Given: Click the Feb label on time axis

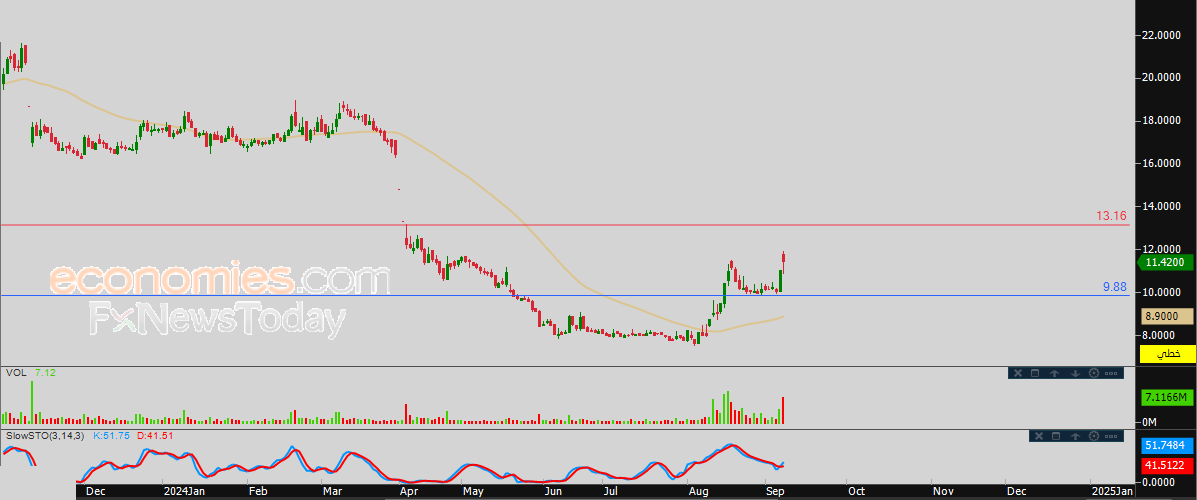Looking at the screenshot, I should [258, 491].
